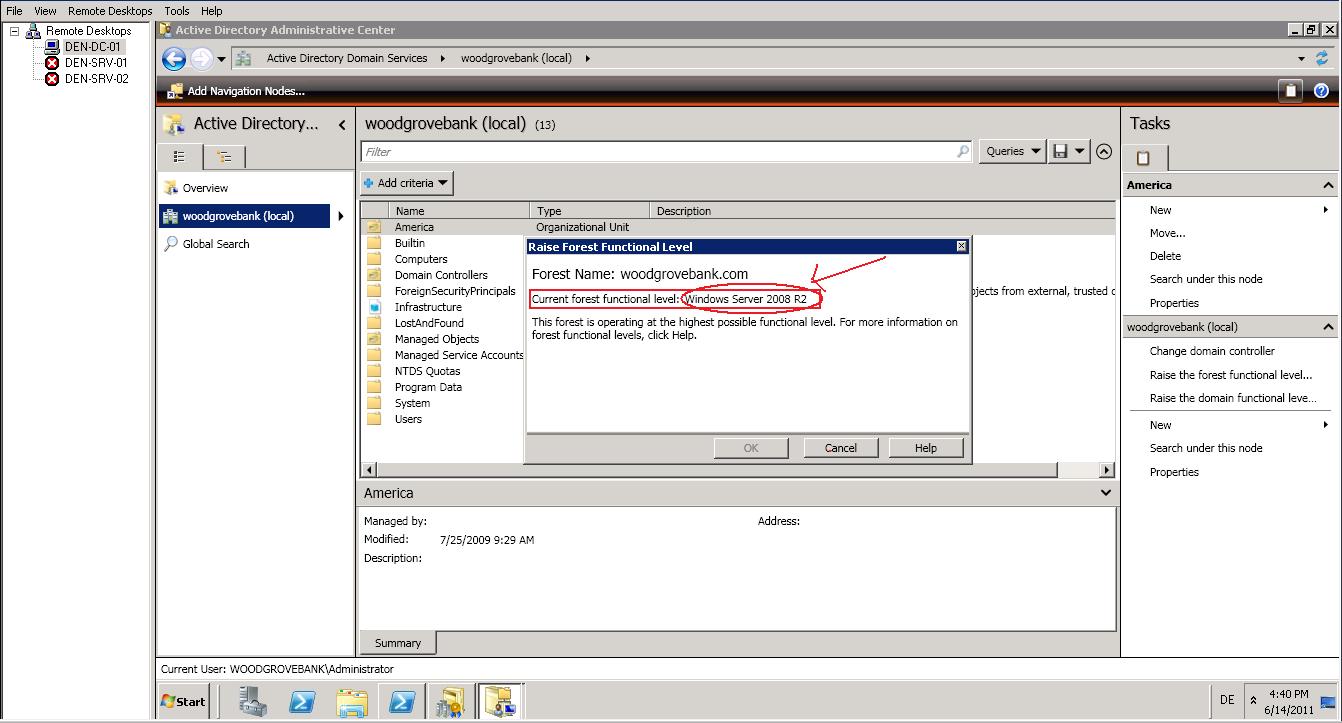Open Add criteria dropdown
Screen dimensions: 1342x723
click(x=407, y=183)
